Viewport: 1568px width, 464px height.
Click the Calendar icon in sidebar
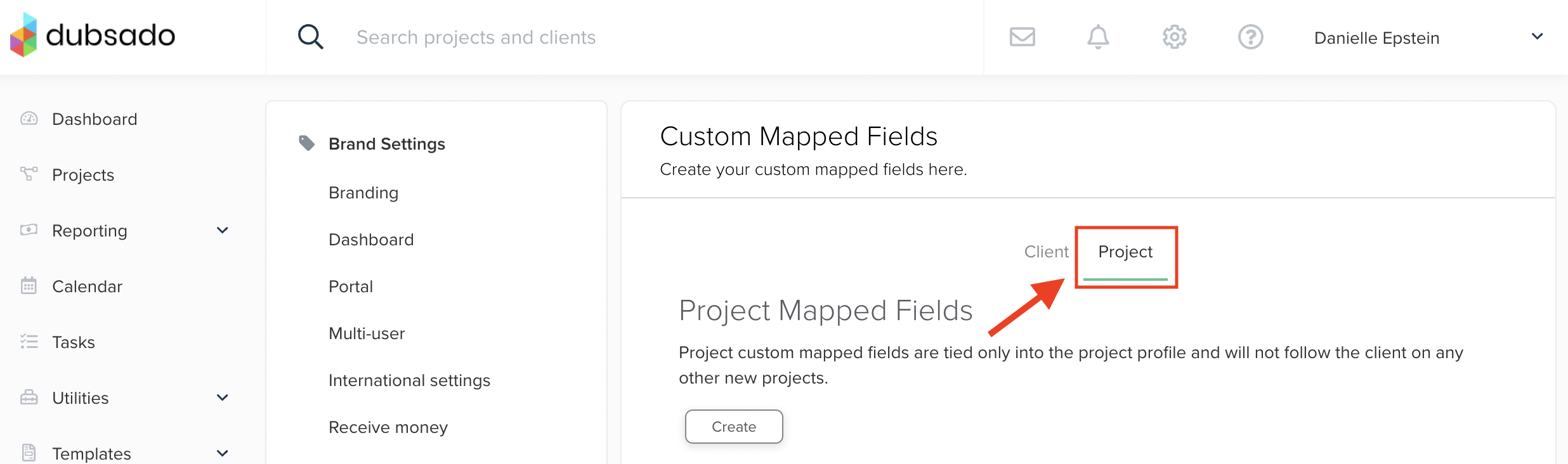click(x=29, y=286)
